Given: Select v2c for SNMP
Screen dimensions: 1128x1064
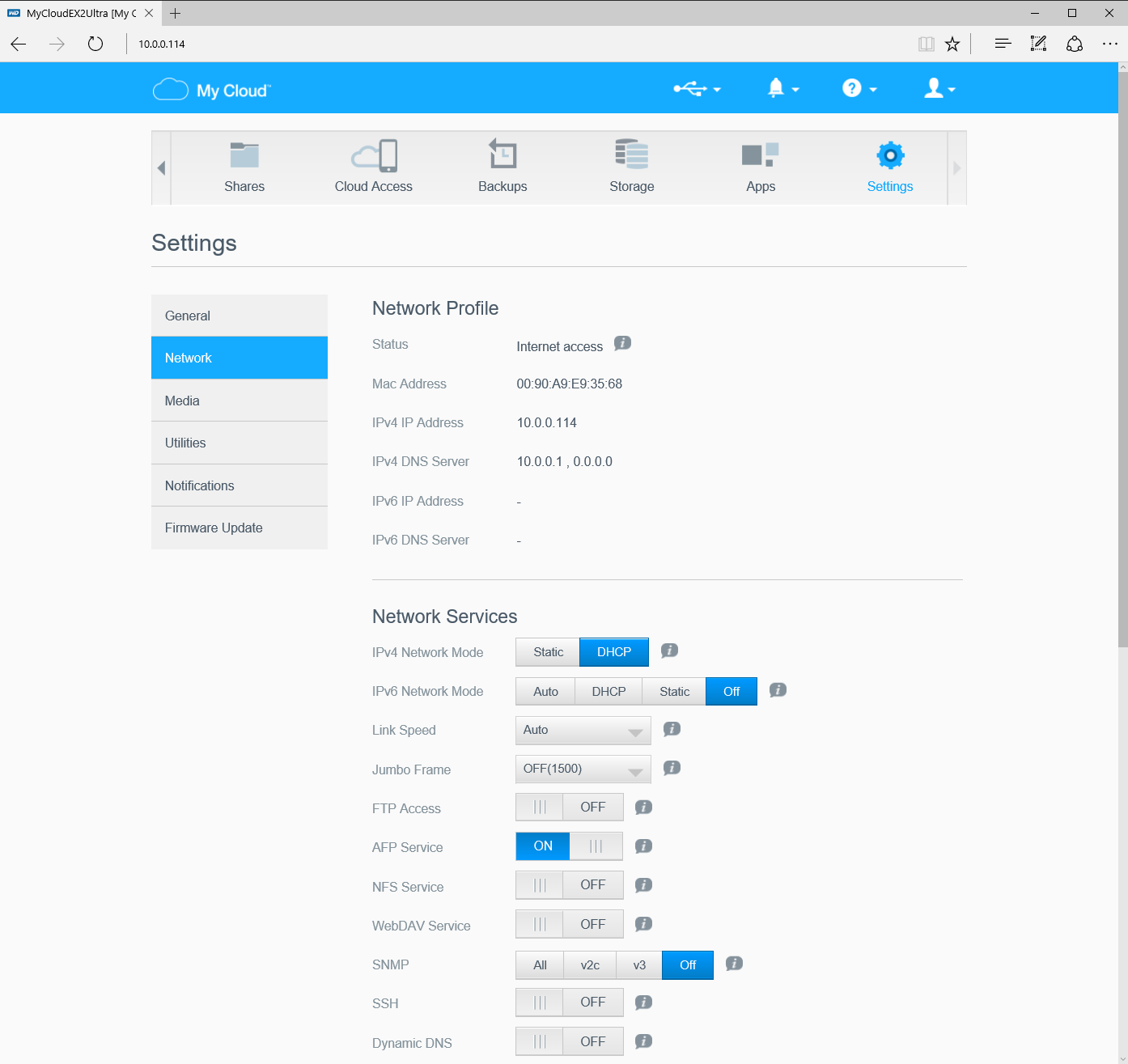Looking at the screenshot, I should tap(590, 965).
